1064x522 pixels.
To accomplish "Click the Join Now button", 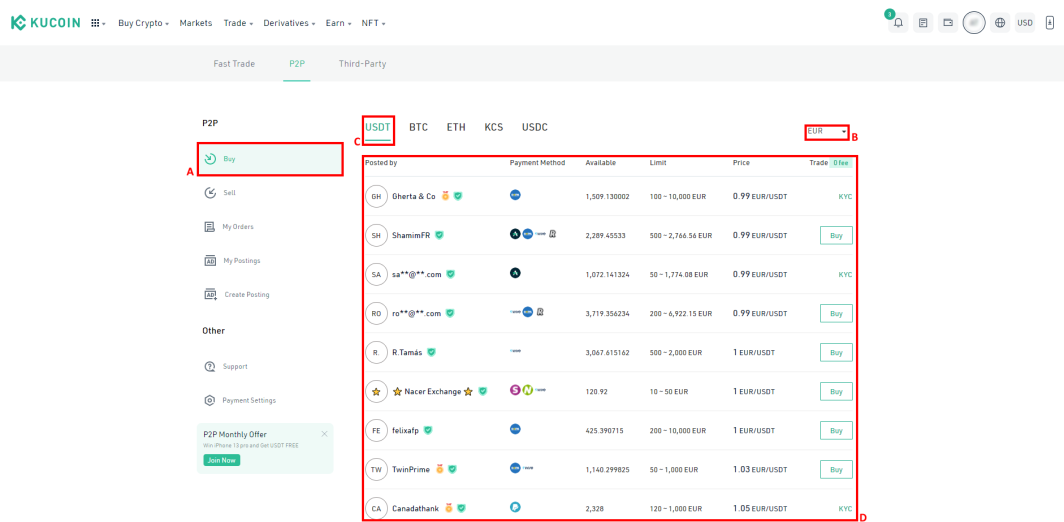I will [x=221, y=460].
